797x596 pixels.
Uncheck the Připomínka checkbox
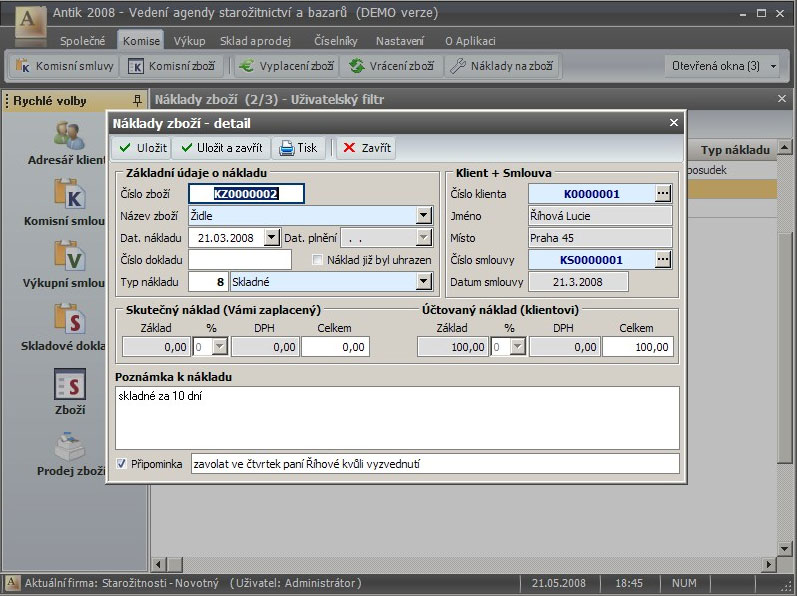(x=122, y=464)
